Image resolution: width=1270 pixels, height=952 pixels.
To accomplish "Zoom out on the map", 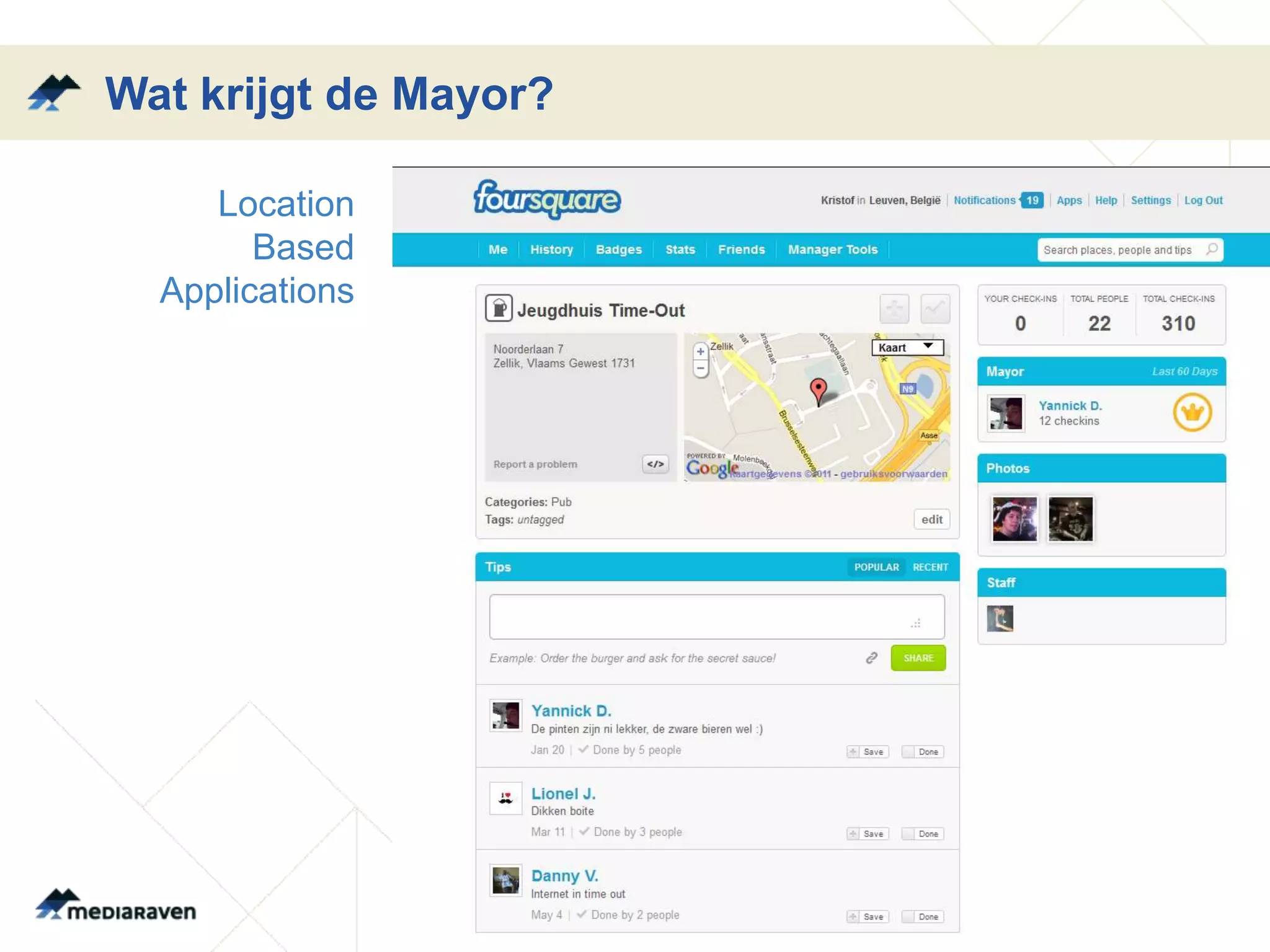I will click(701, 369).
